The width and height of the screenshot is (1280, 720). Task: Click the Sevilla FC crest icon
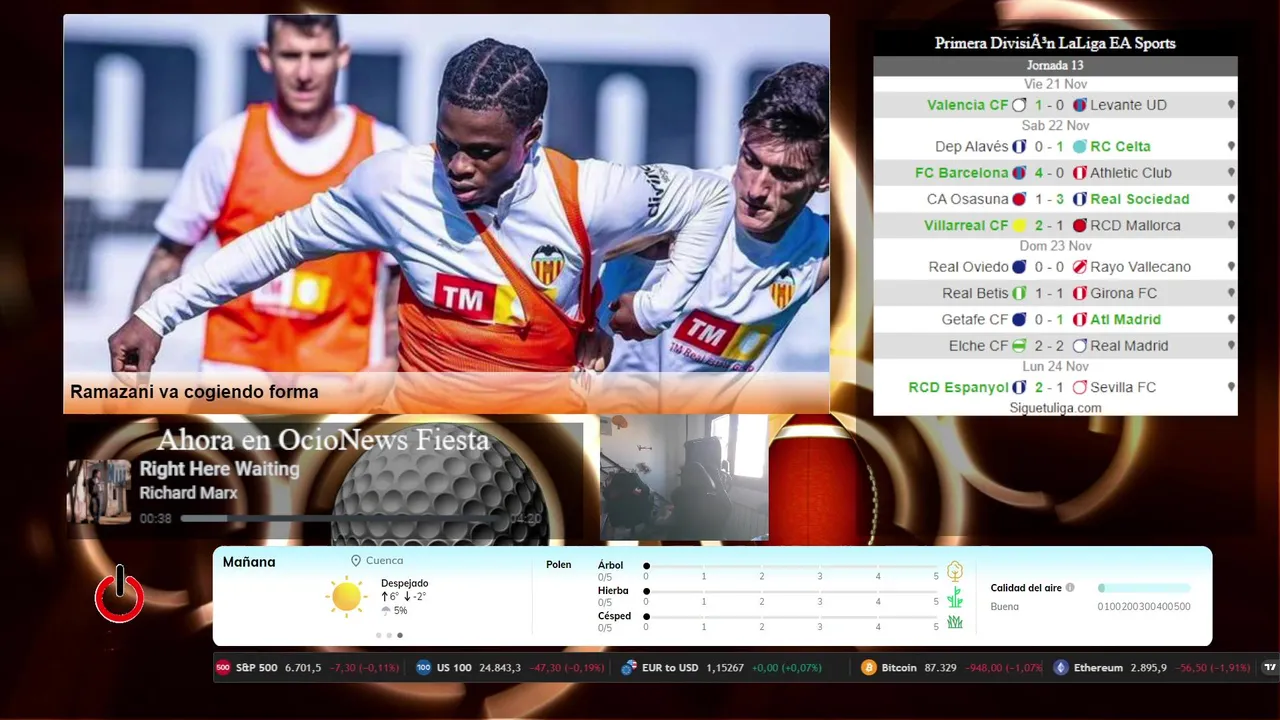(x=1080, y=387)
